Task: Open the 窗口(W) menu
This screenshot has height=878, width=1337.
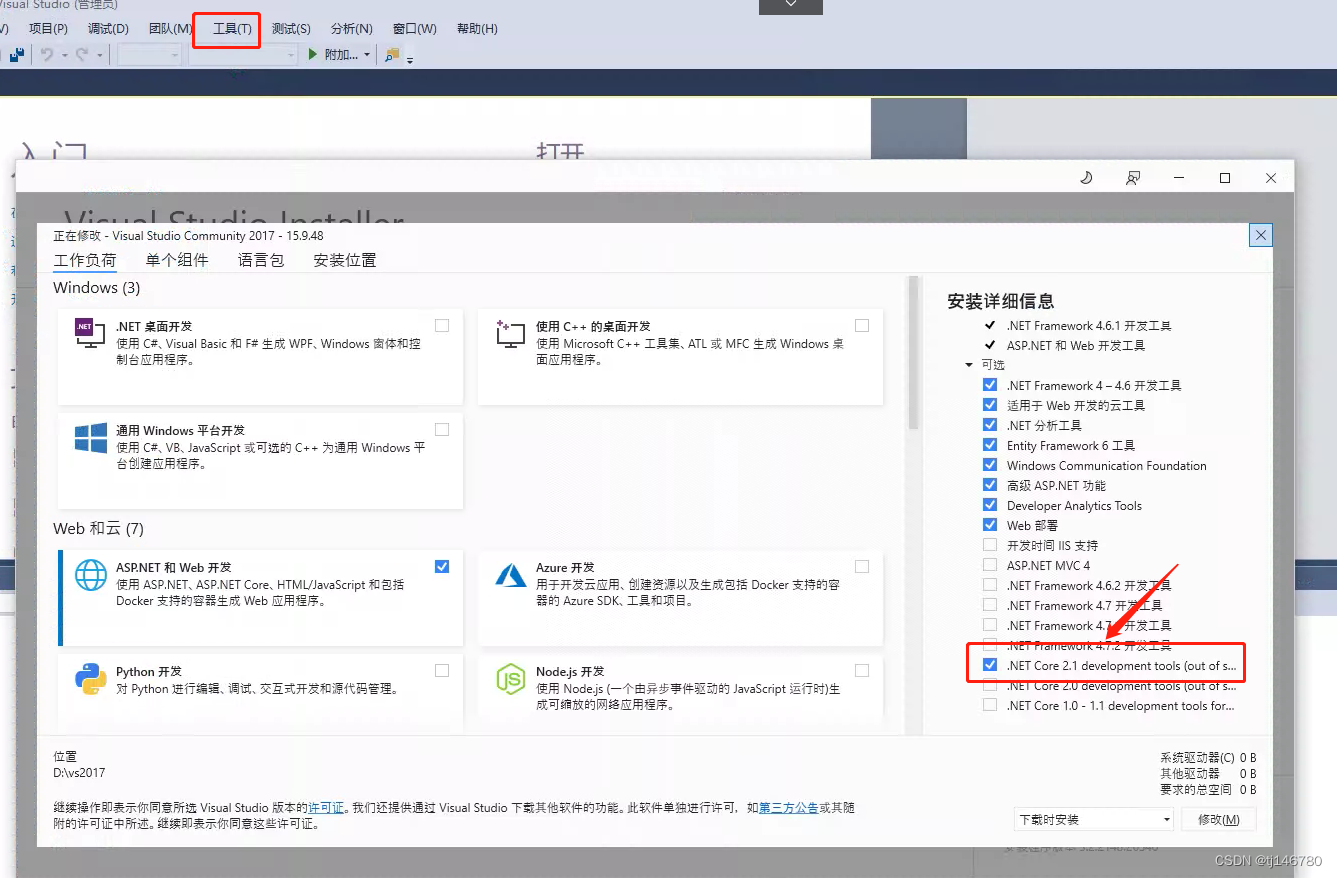Action: [x=415, y=29]
